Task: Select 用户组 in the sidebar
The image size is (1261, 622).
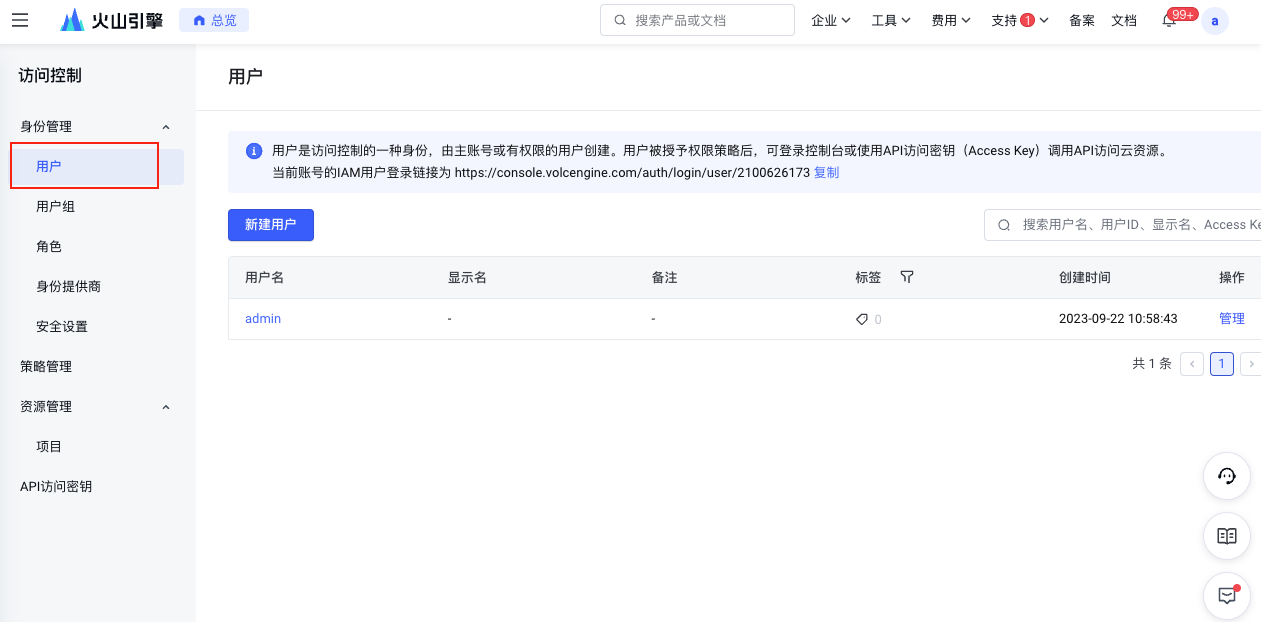Action: coord(56,207)
